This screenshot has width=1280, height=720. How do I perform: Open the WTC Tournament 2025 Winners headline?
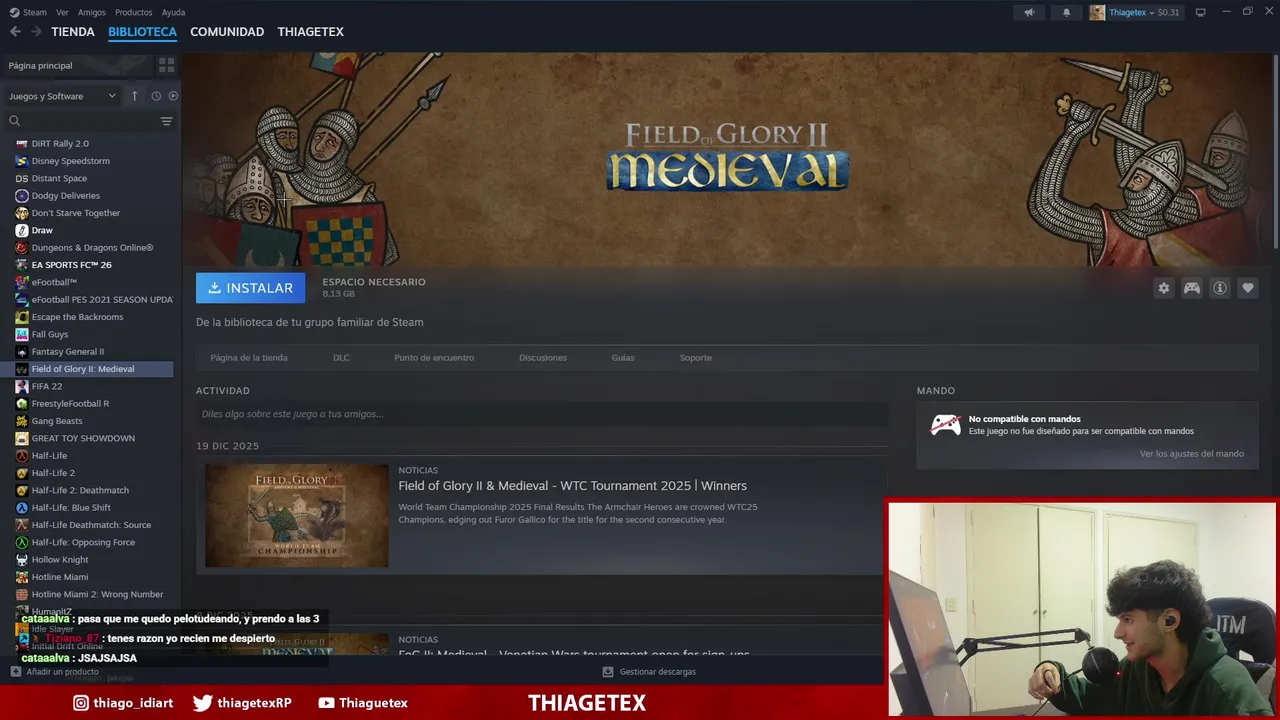pos(572,486)
